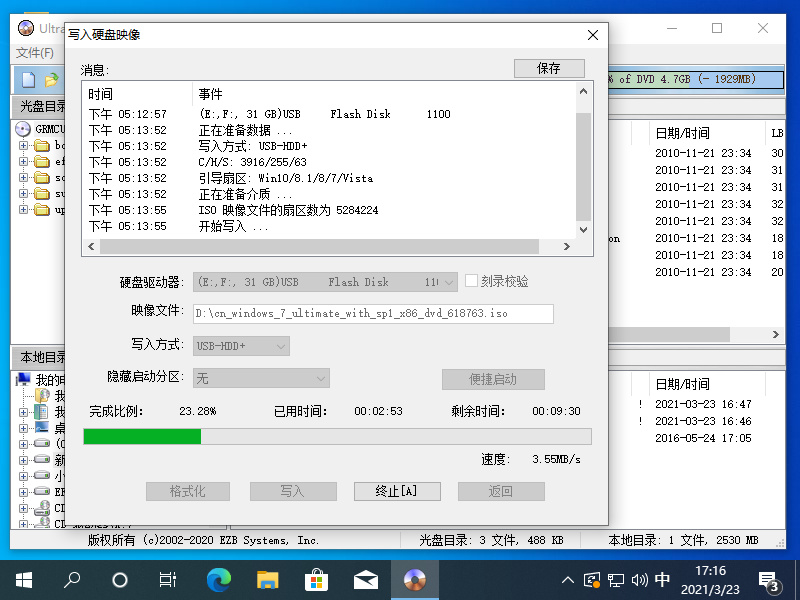The width and height of the screenshot is (800, 600).
Task: Open File Explorer from the taskbar
Action: [x=267, y=579]
